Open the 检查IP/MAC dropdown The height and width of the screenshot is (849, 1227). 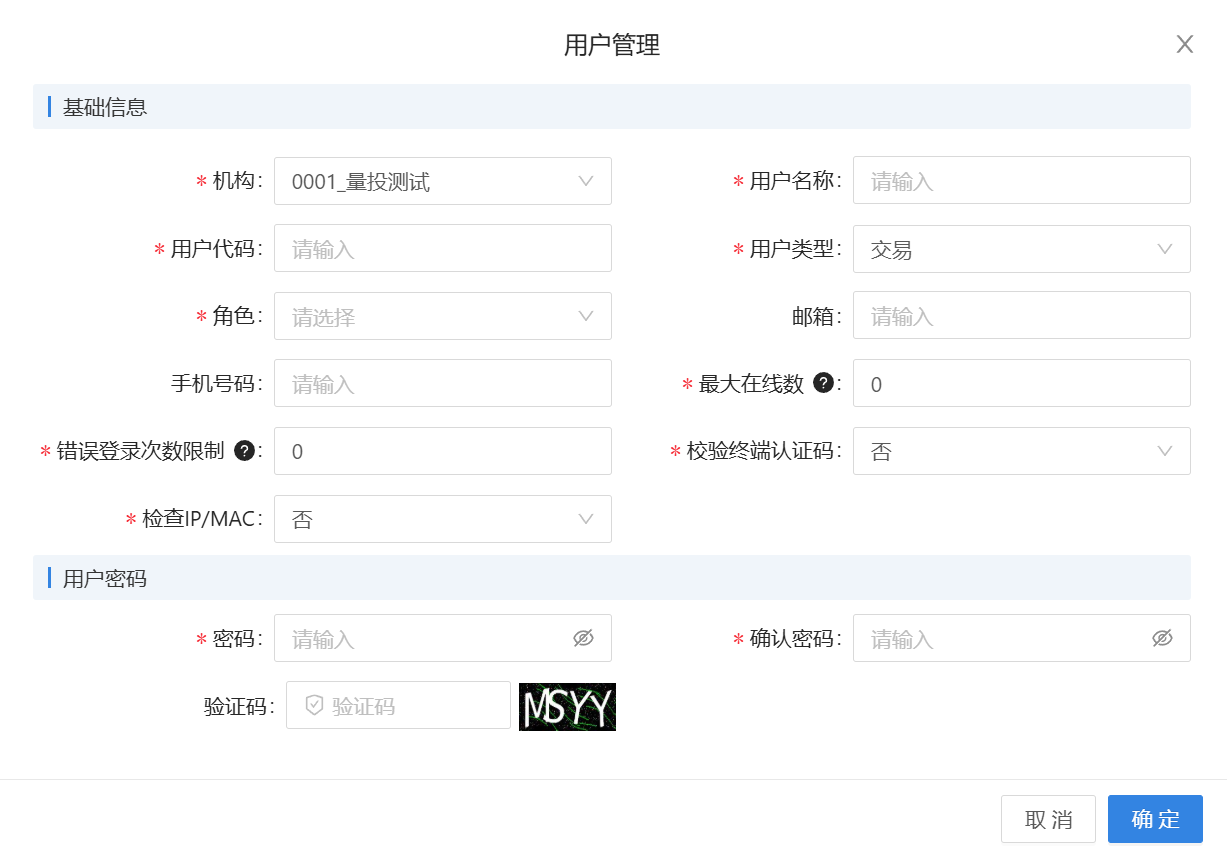[x=443, y=519]
